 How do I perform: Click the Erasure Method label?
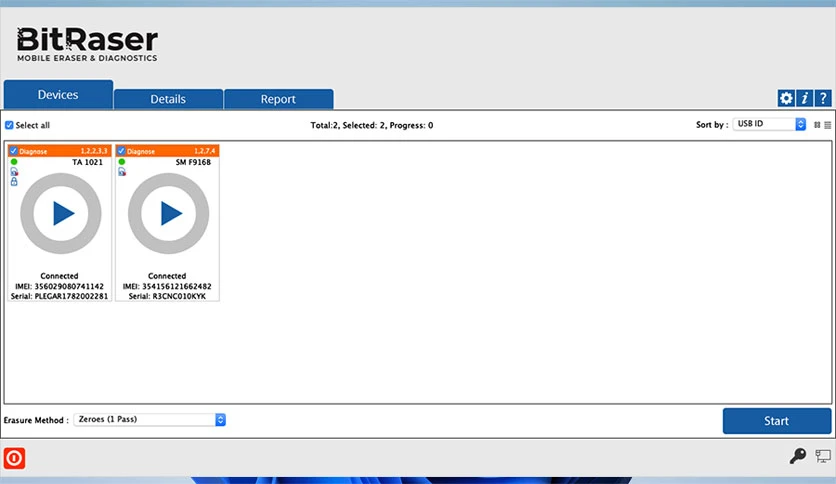pyautogui.click(x=36, y=420)
